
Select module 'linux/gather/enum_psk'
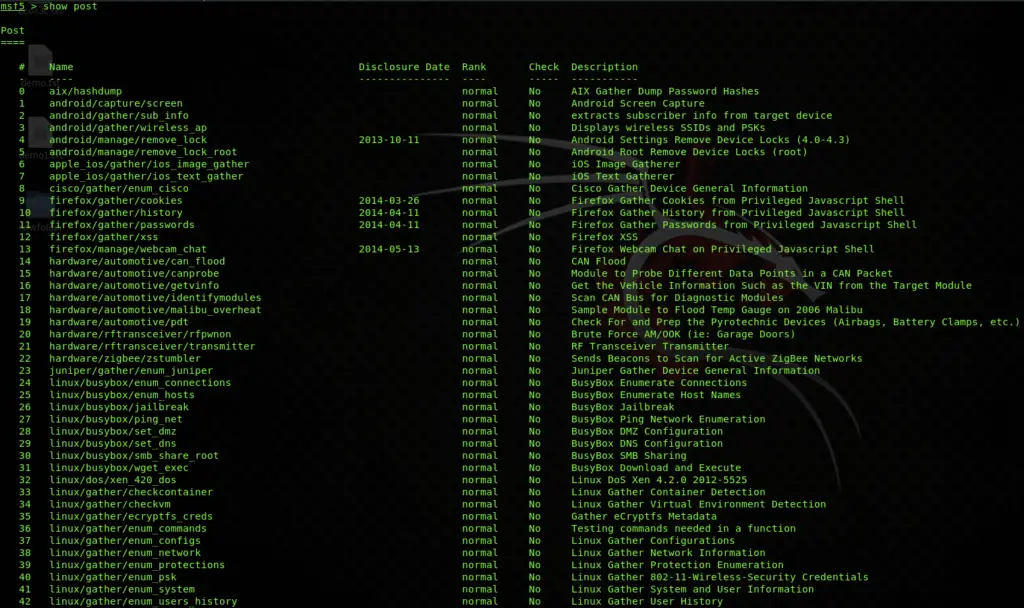pos(113,577)
